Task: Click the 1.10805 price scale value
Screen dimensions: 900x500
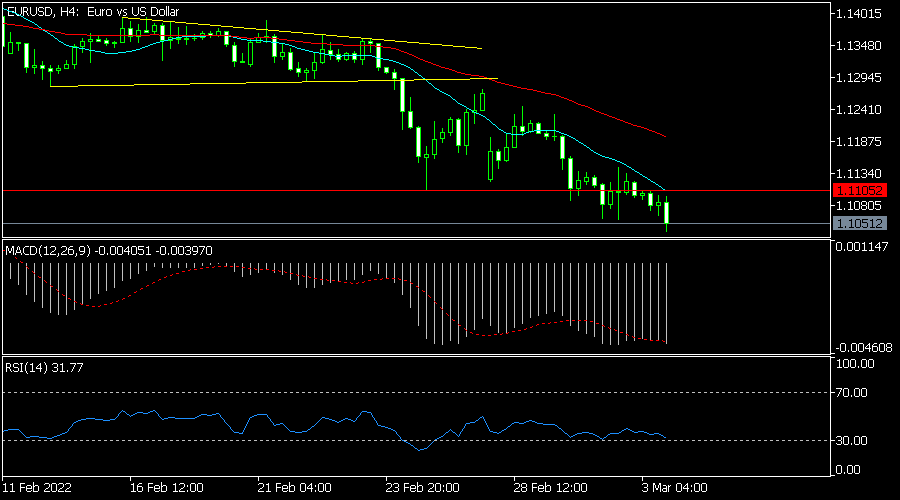Action: pos(859,206)
